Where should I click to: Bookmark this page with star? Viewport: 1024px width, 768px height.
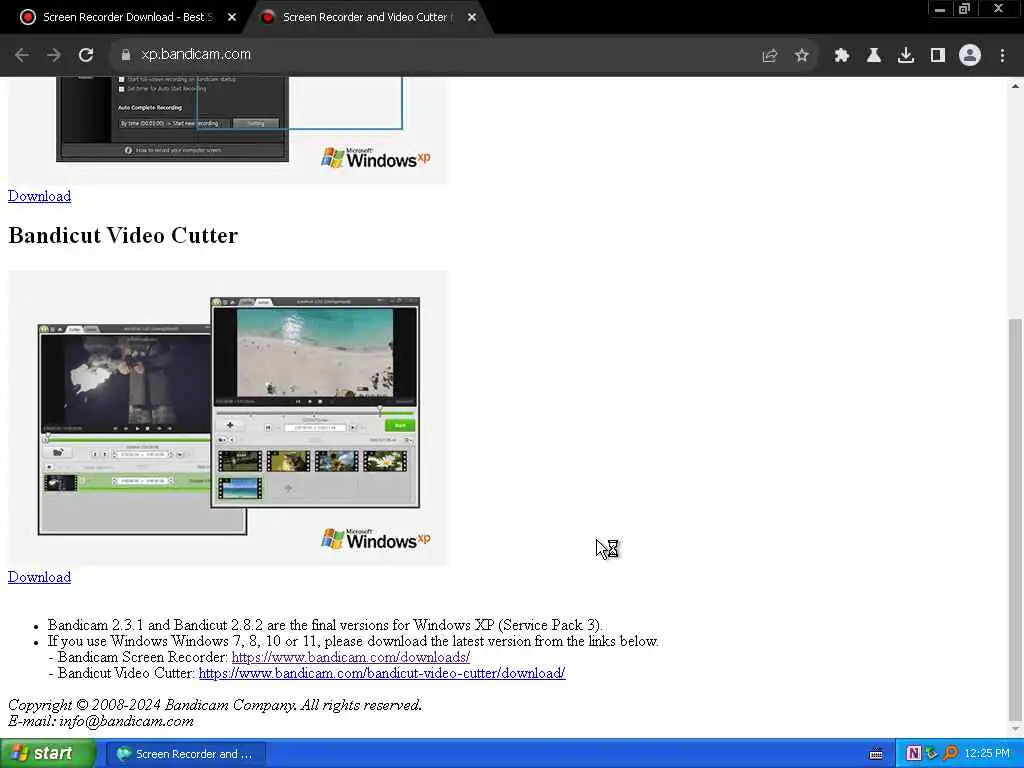click(x=802, y=56)
